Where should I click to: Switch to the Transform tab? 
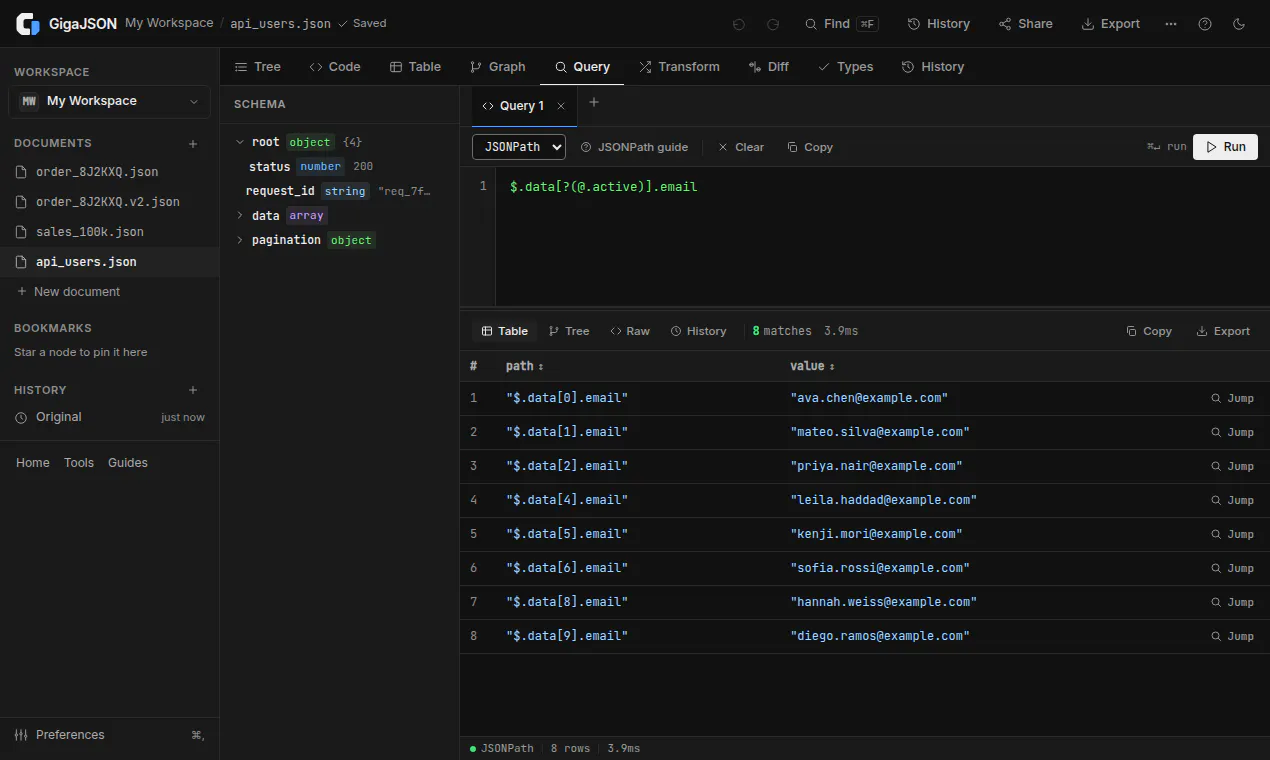tap(678, 67)
